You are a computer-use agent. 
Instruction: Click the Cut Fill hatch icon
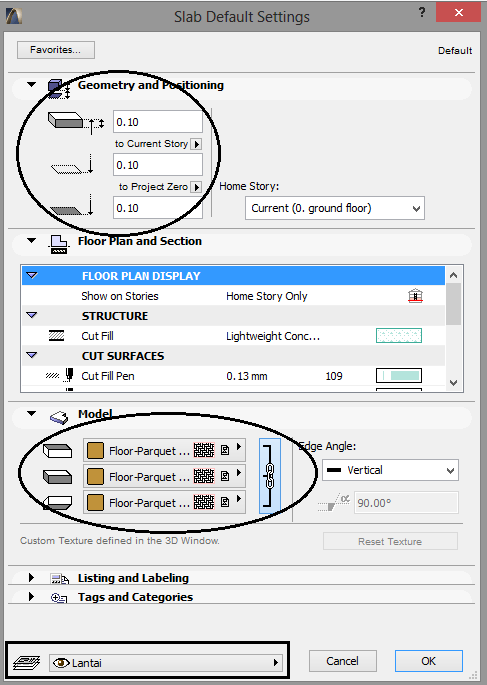tap(56, 336)
